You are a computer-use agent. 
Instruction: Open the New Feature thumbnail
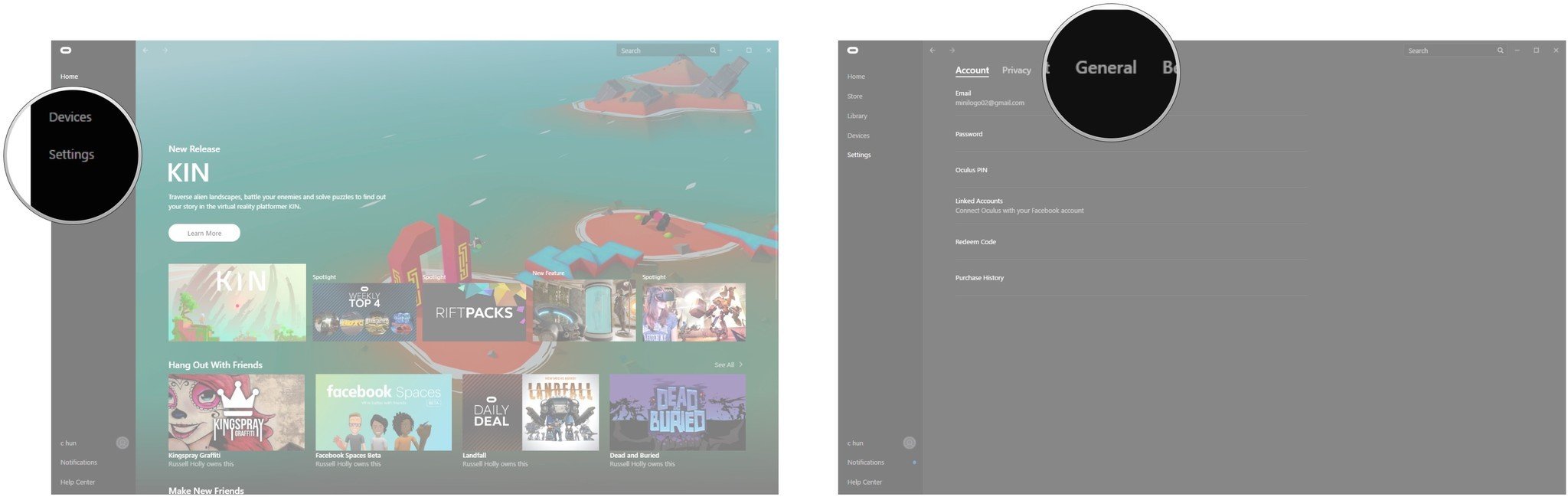point(584,310)
